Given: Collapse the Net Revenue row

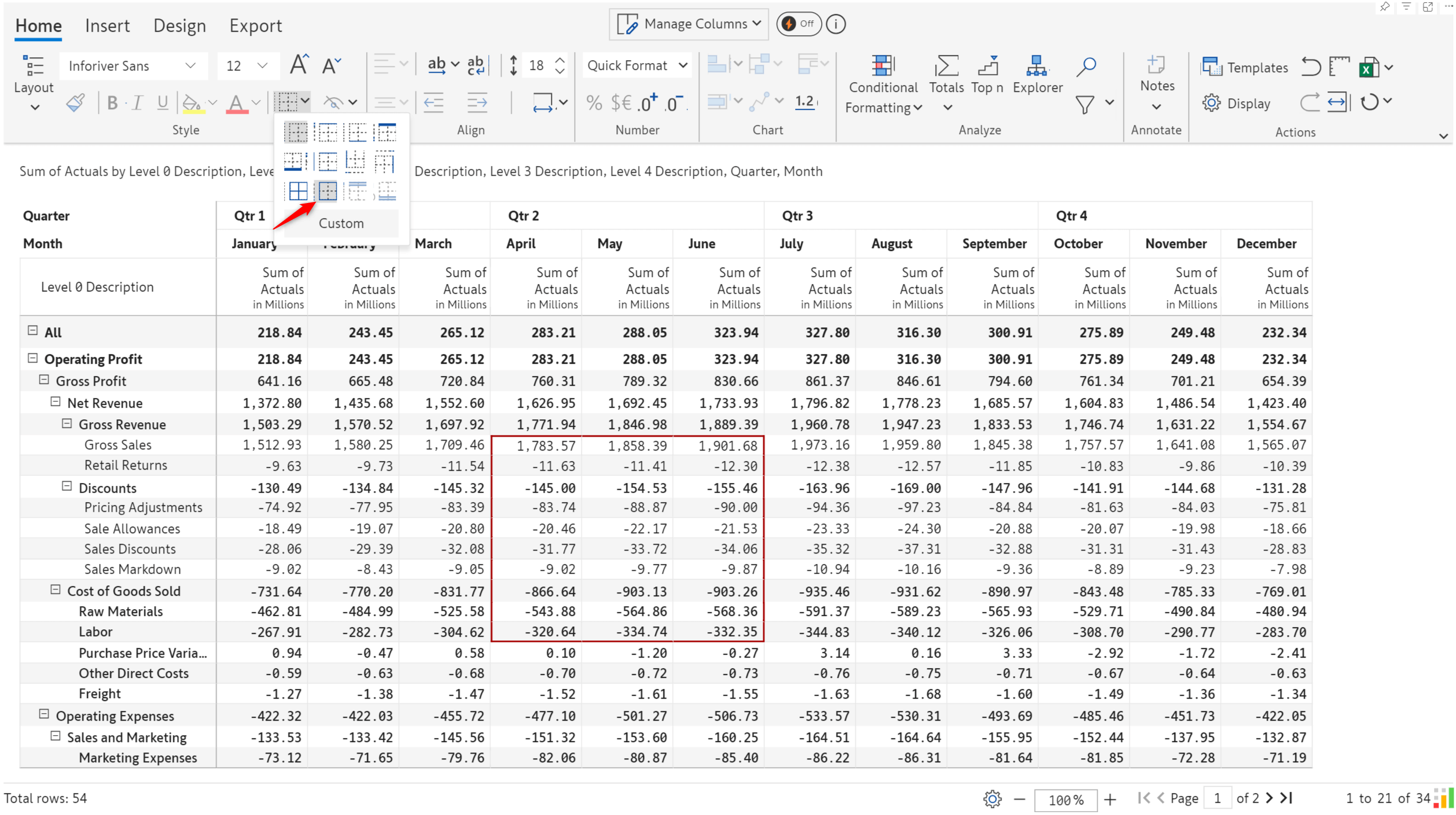Looking at the screenshot, I should coord(56,402).
